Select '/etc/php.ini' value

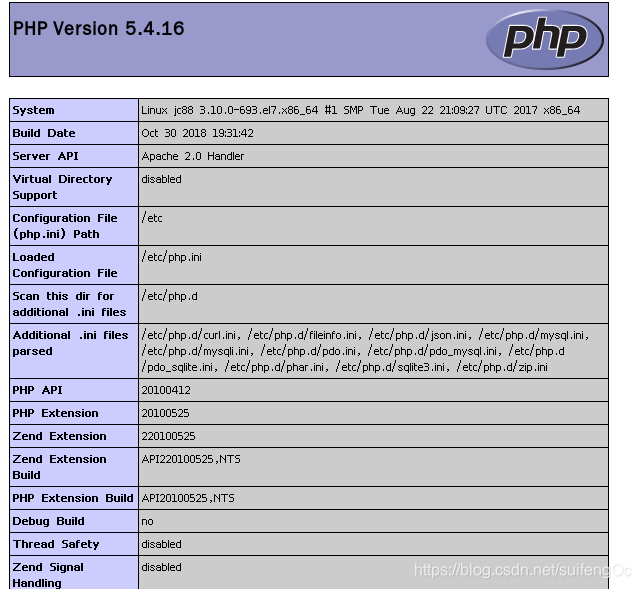coord(172,257)
